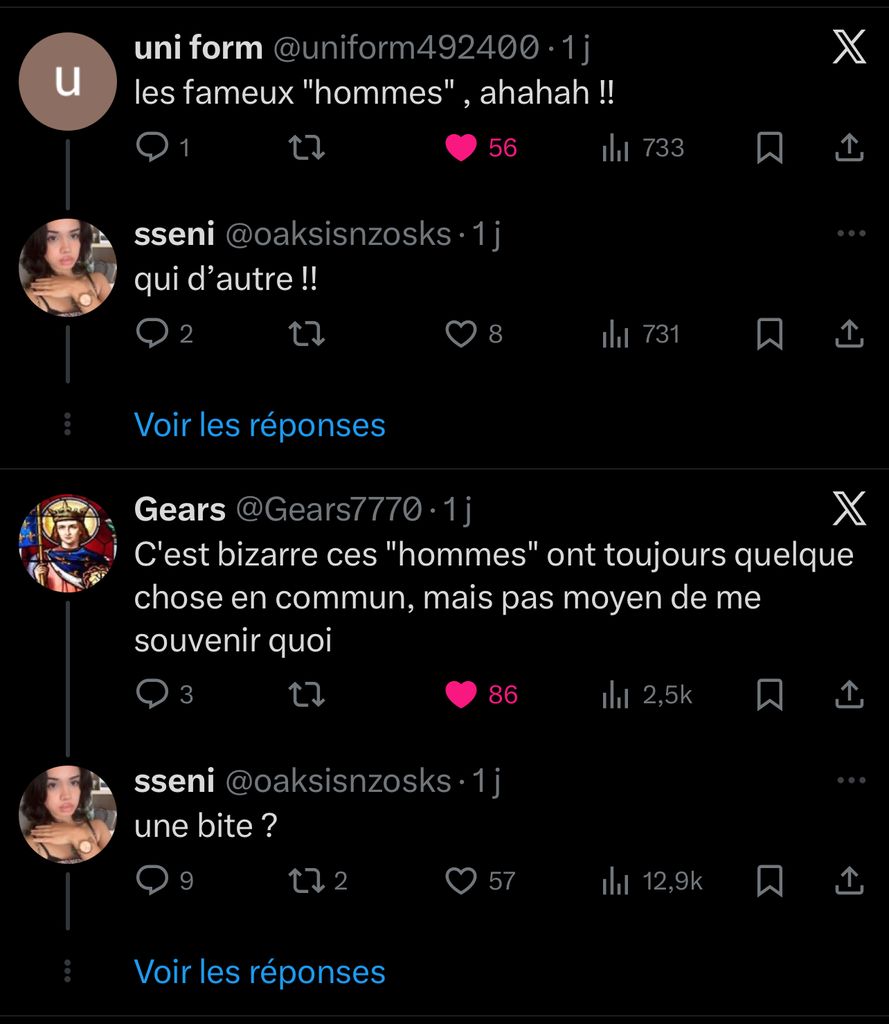The image size is (889, 1024).
Task: Open uni form's profile name link
Action: pyautogui.click(x=198, y=46)
